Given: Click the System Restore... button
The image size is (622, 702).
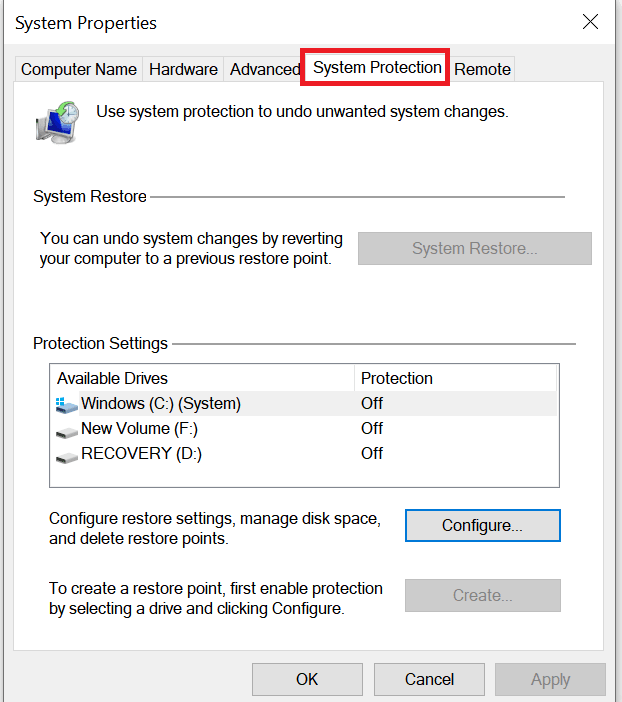Looking at the screenshot, I should (475, 249).
